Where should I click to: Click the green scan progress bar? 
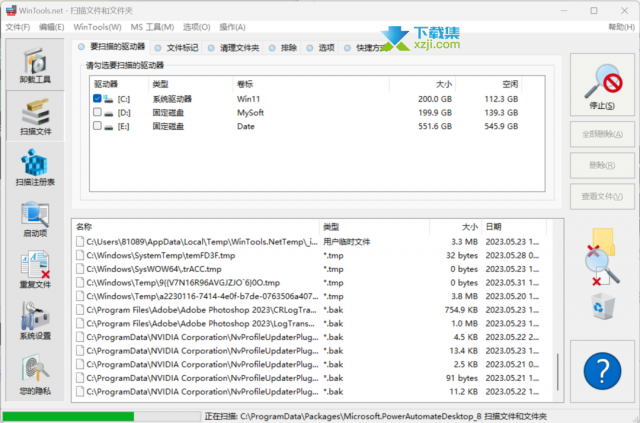101,416
